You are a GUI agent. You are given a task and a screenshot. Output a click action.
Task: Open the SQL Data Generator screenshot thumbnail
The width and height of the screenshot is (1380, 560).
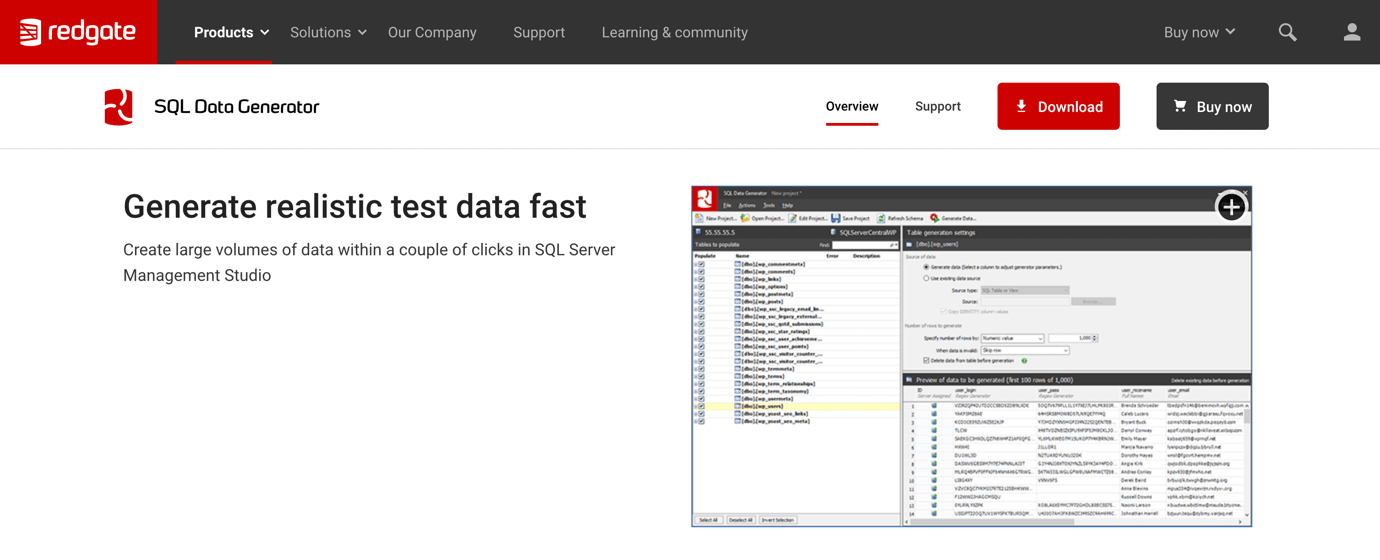click(x=971, y=356)
